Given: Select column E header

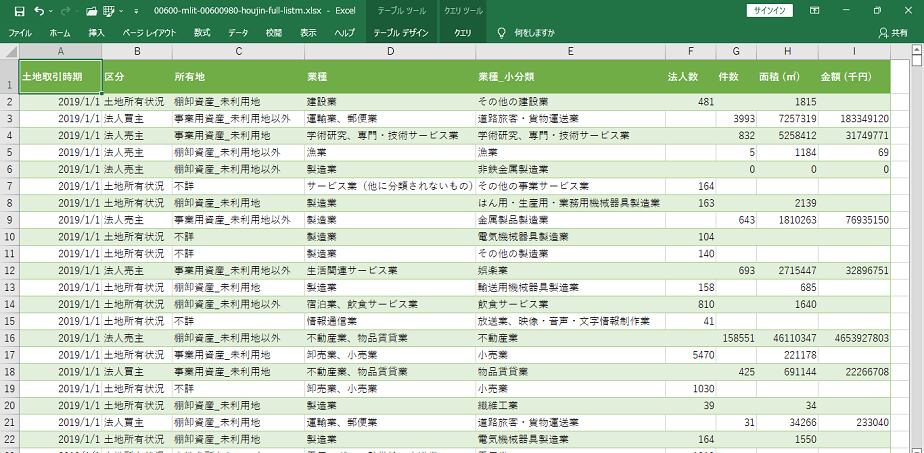Looking at the screenshot, I should point(570,51).
